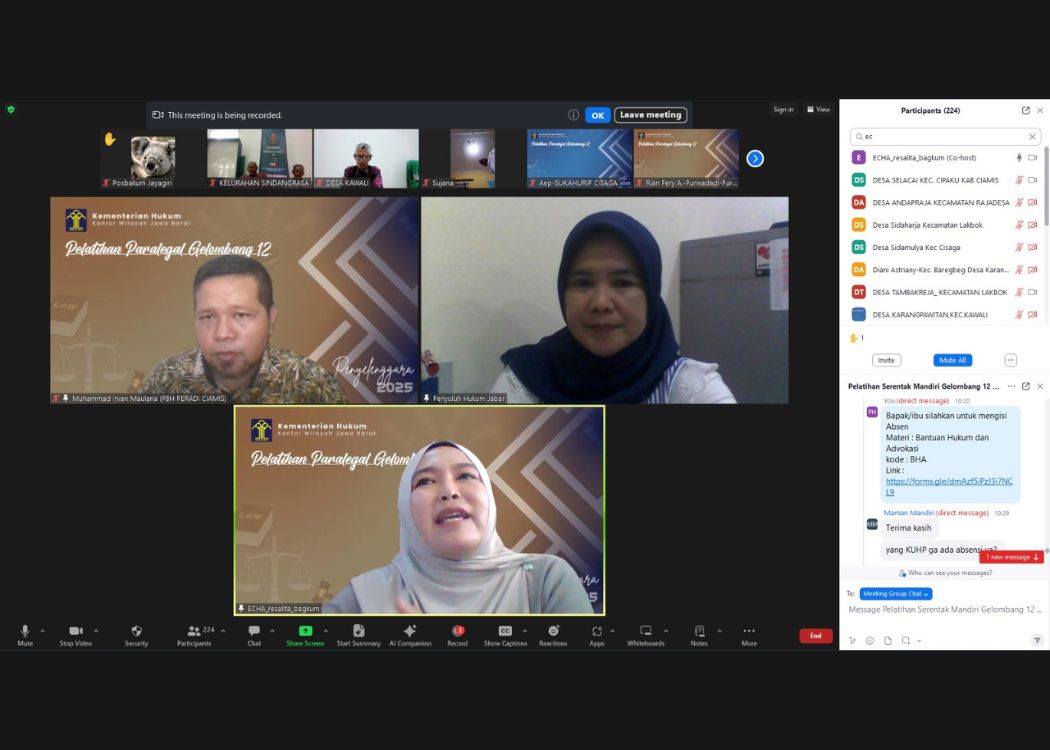Open the View layout menu
Screen dimensions: 1050x750
coord(819,110)
